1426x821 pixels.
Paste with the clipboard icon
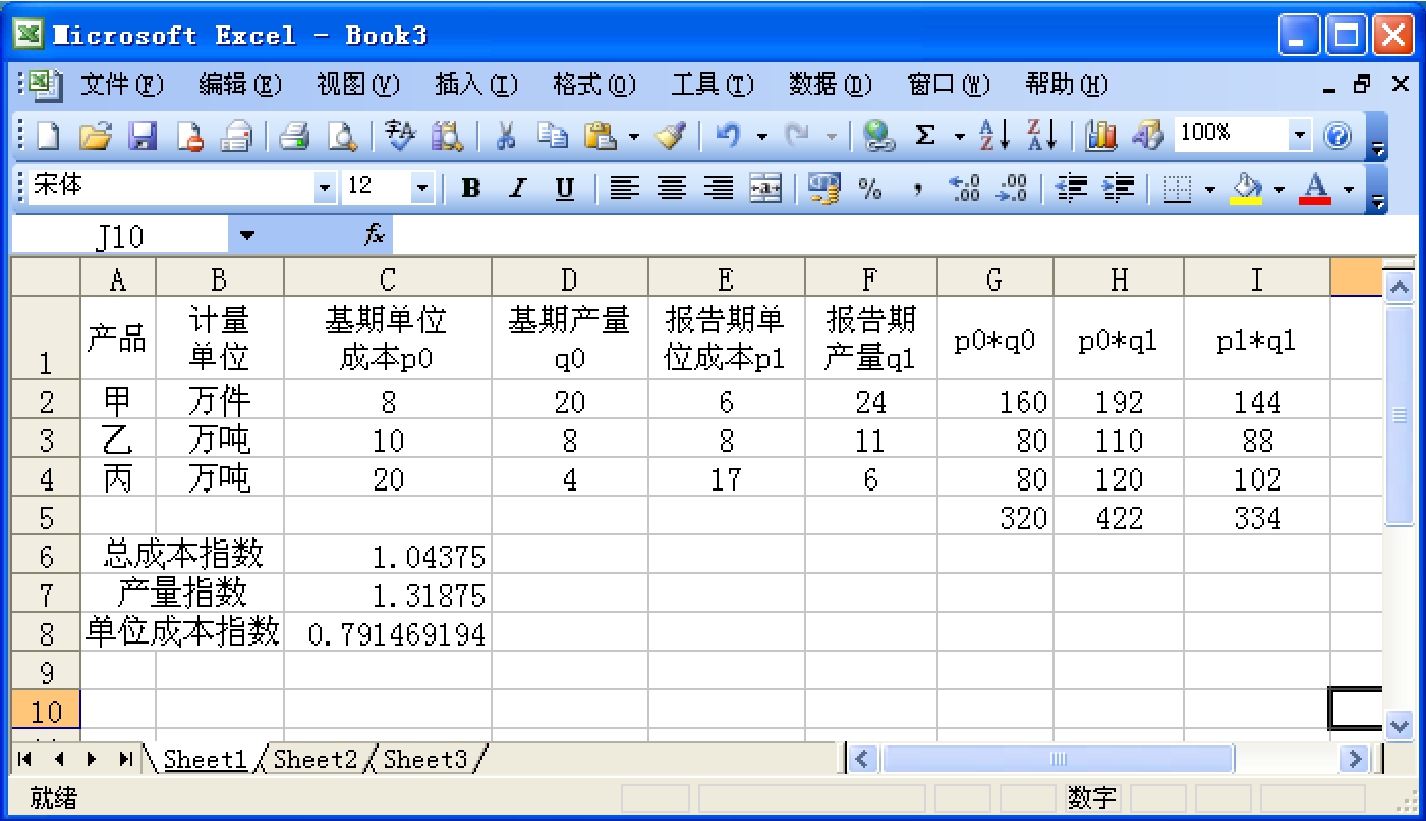point(600,135)
